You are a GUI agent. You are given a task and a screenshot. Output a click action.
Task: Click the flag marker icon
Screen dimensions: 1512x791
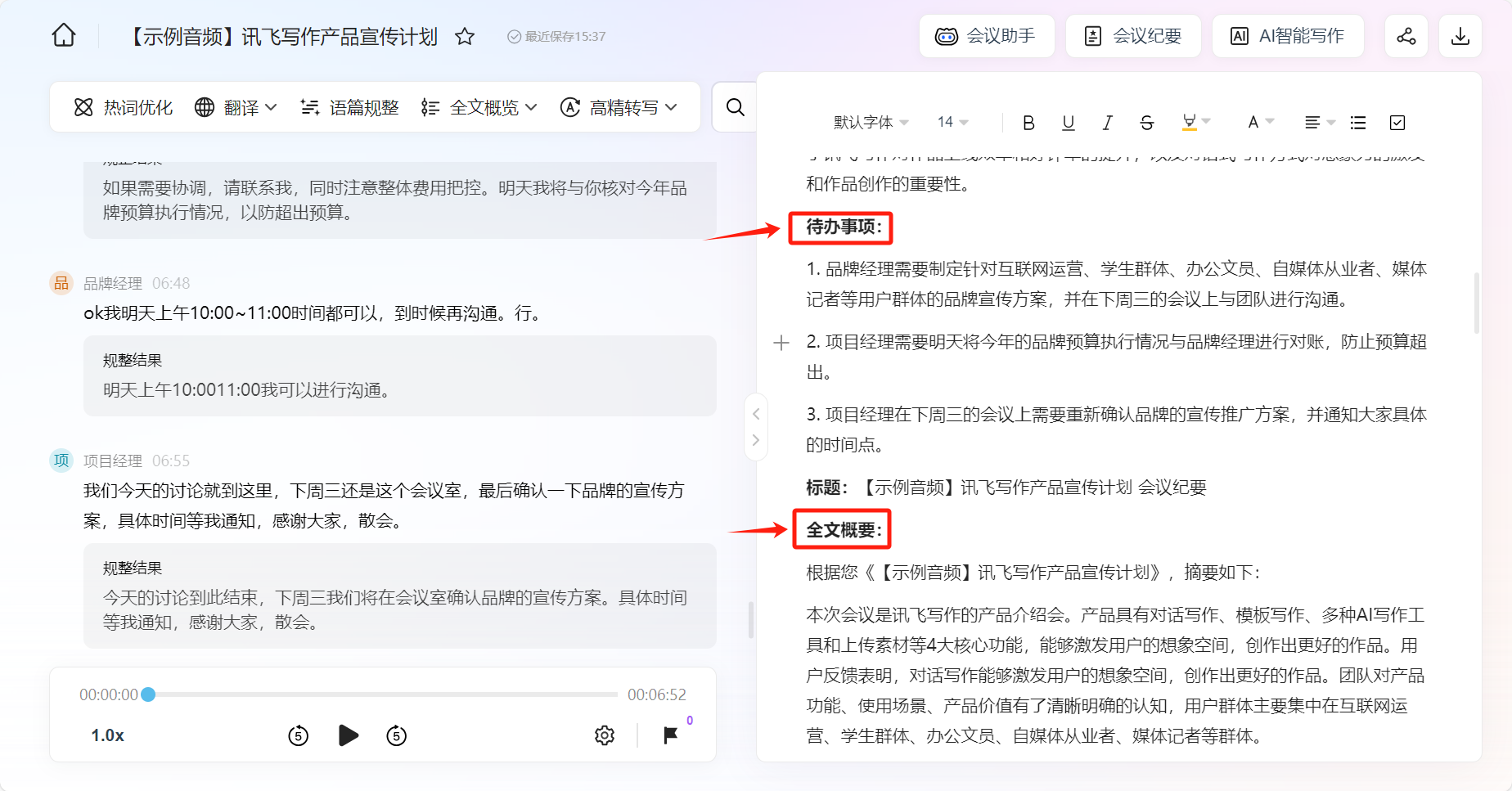pos(671,735)
